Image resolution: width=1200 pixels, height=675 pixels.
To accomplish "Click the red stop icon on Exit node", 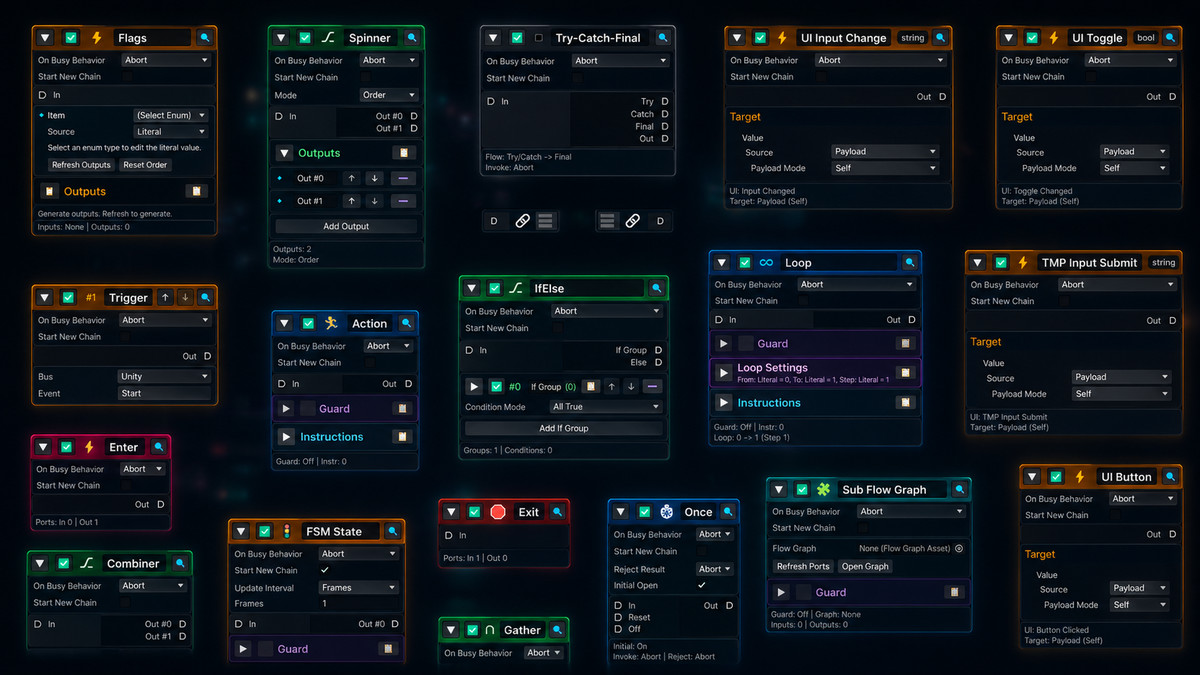I will (x=498, y=512).
